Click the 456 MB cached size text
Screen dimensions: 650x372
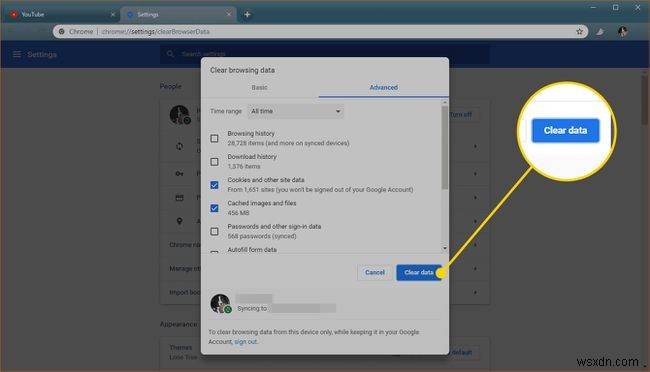tap(238, 213)
